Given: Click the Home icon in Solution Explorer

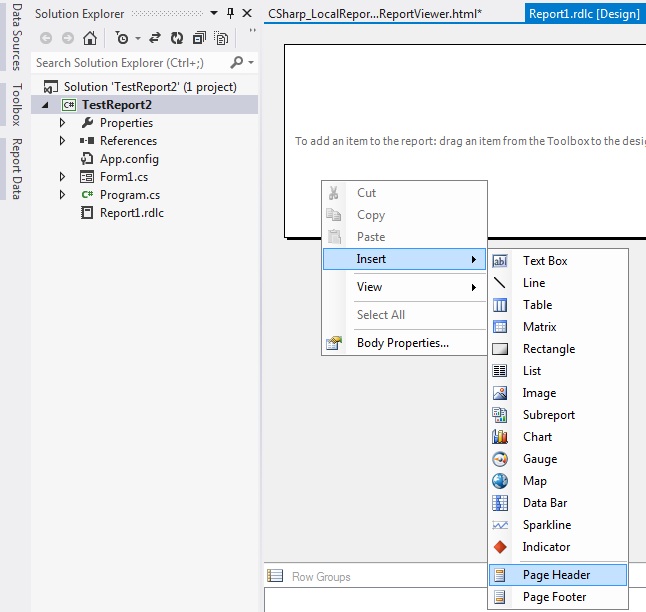Looking at the screenshot, I should pyautogui.click(x=90, y=38).
